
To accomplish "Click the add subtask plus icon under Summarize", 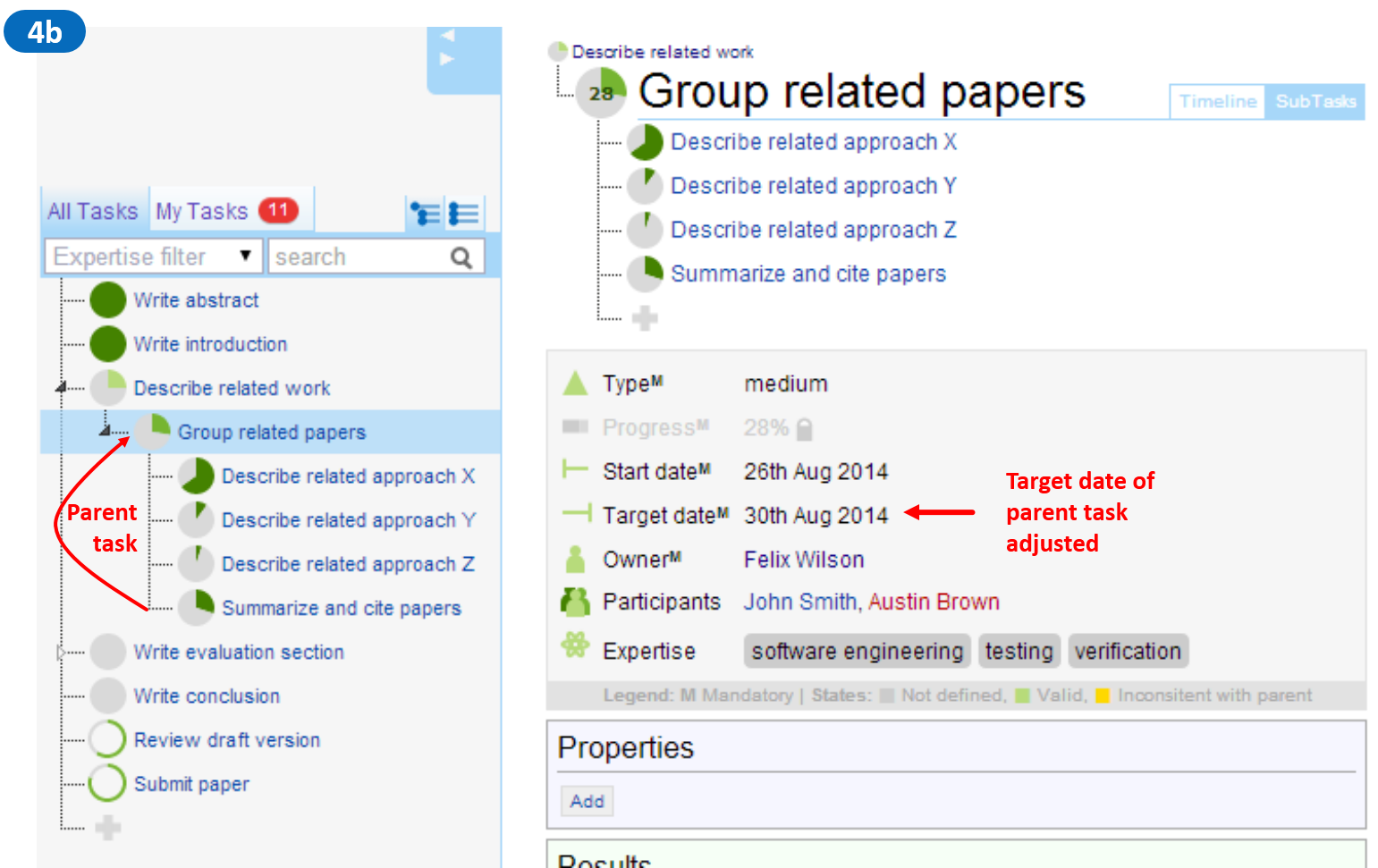I will (x=645, y=318).
